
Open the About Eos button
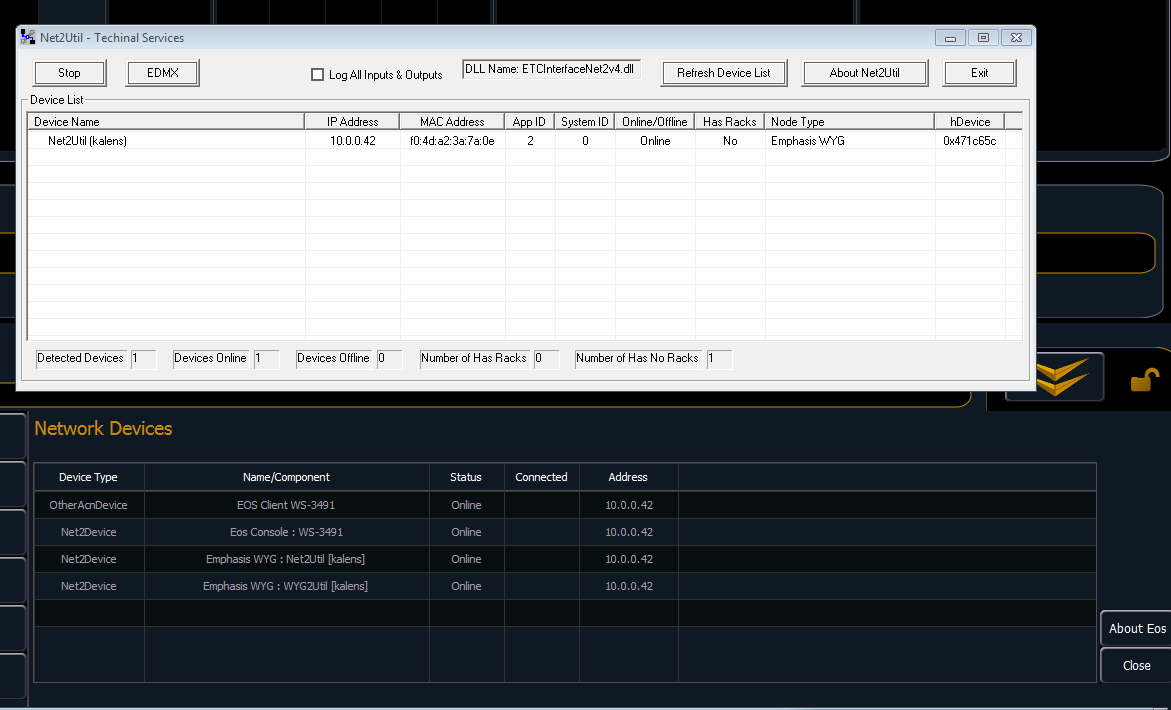coord(1137,629)
